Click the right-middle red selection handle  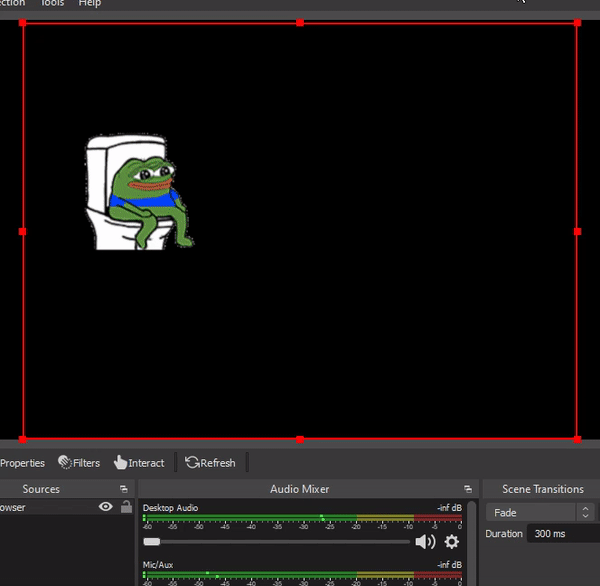coord(577,232)
